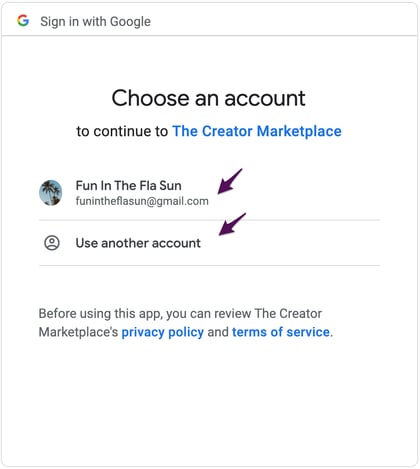Click the person icon beside Use another account
Viewport: 420px width, 469px height.
(52, 243)
